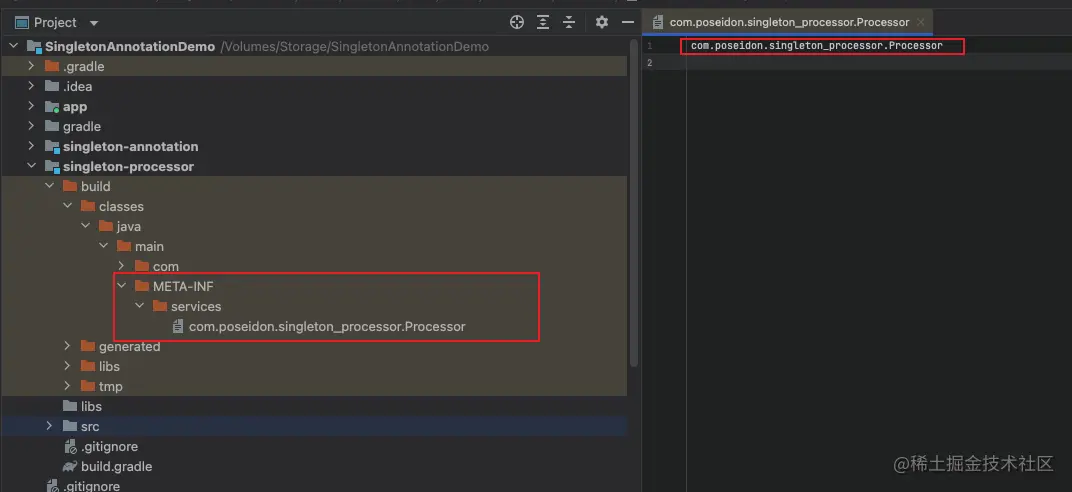
Task: Expand the tmp folder
Action: tap(67, 386)
